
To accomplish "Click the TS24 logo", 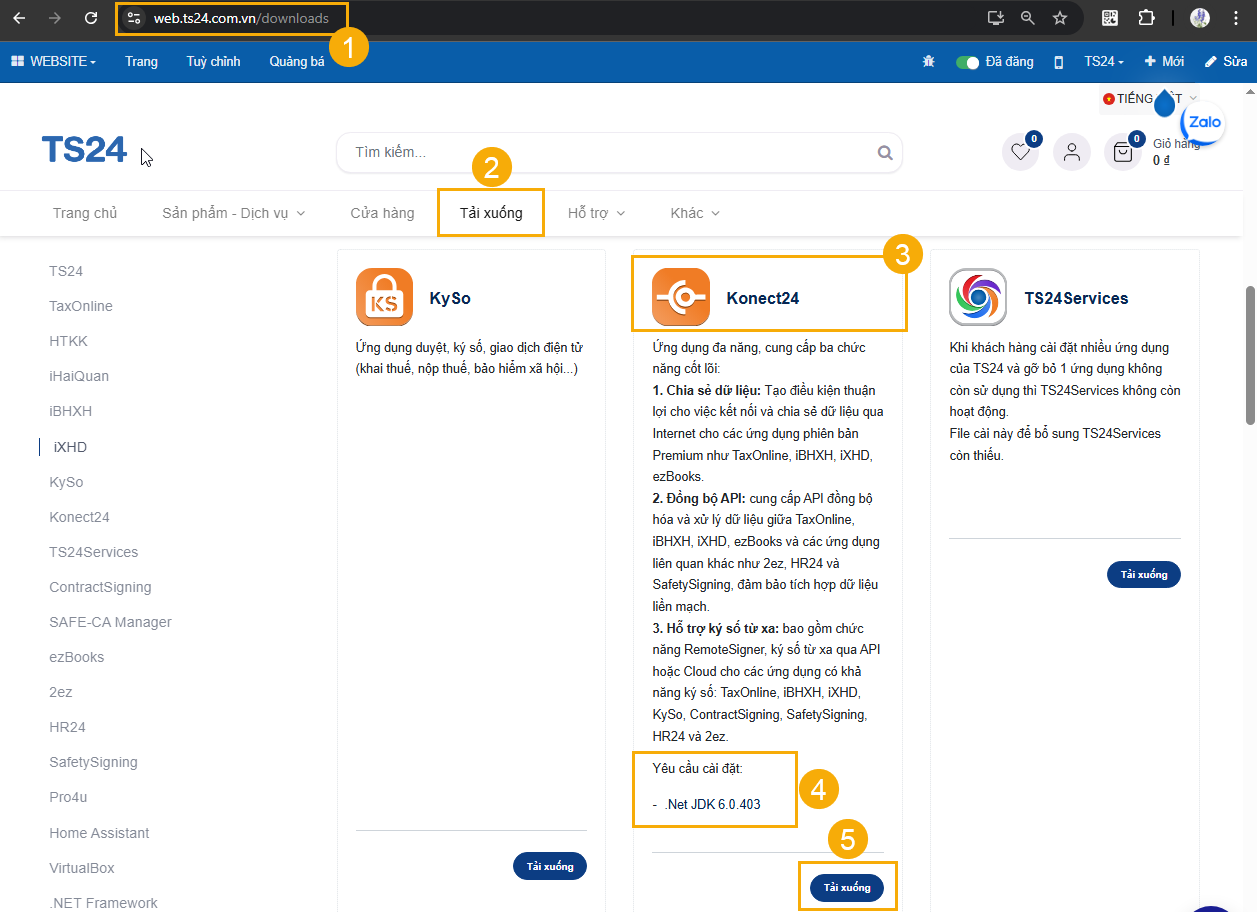I will (84, 150).
